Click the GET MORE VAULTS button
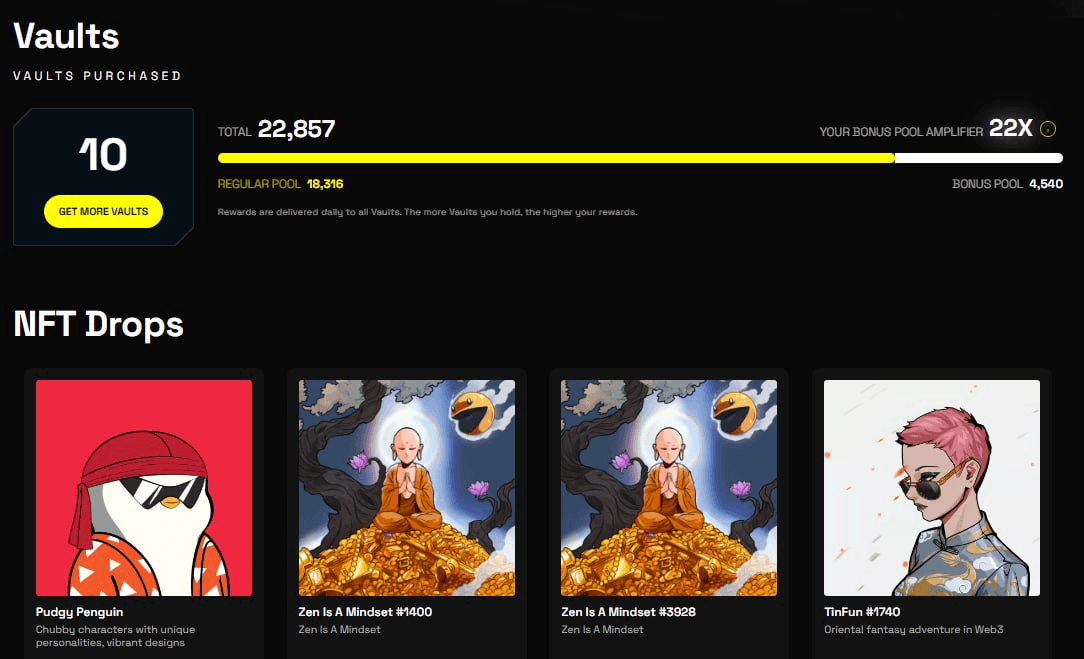The image size is (1084, 659). point(104,212)
